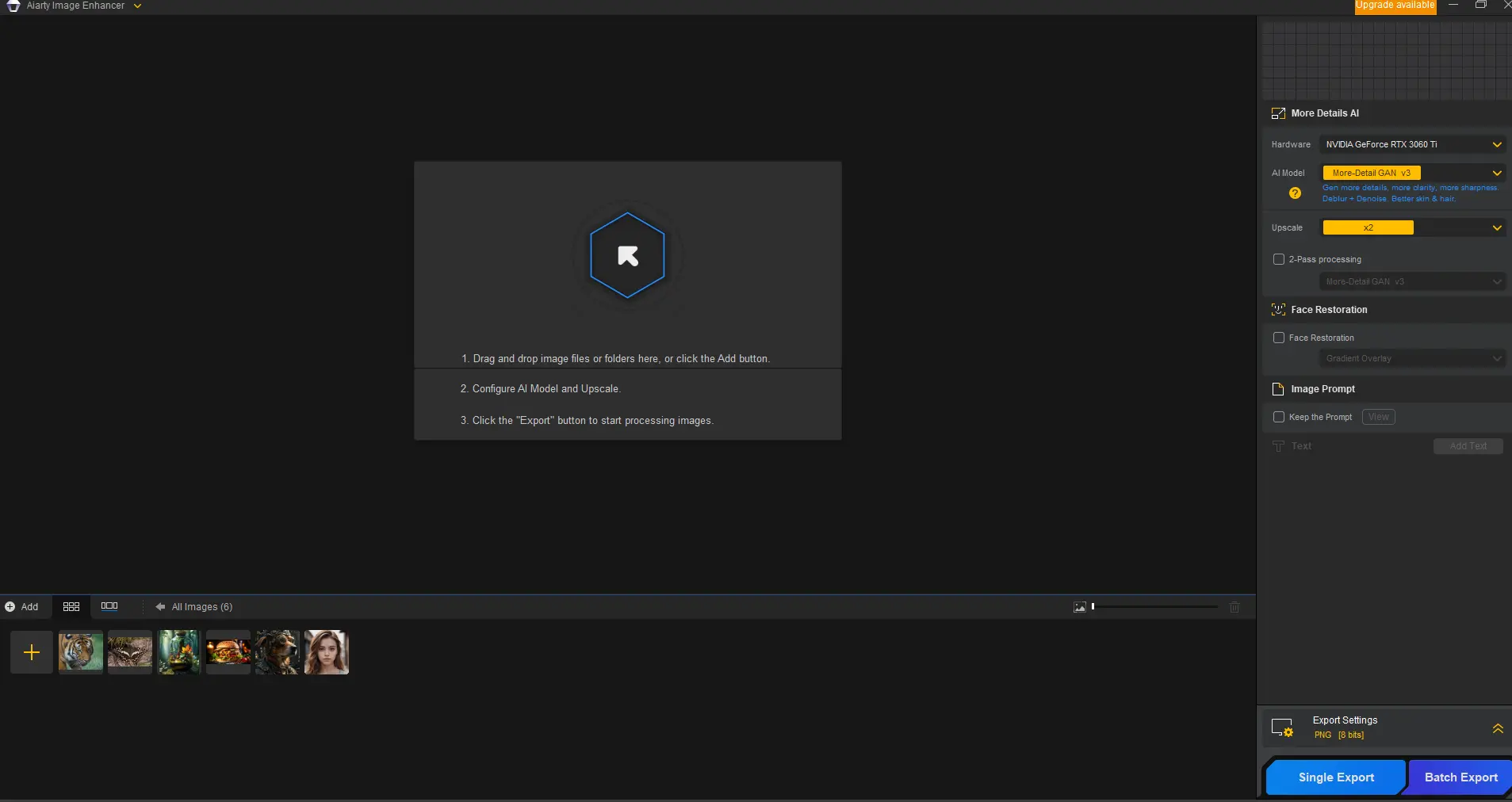Click the Single Export button

(x=1336, y=777)
